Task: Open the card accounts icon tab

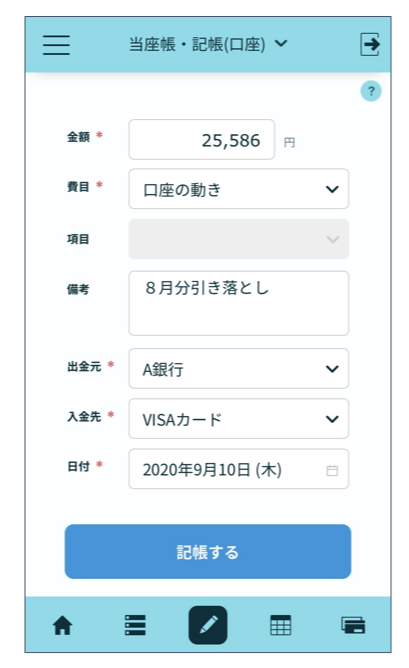Action: pos(353,625)
